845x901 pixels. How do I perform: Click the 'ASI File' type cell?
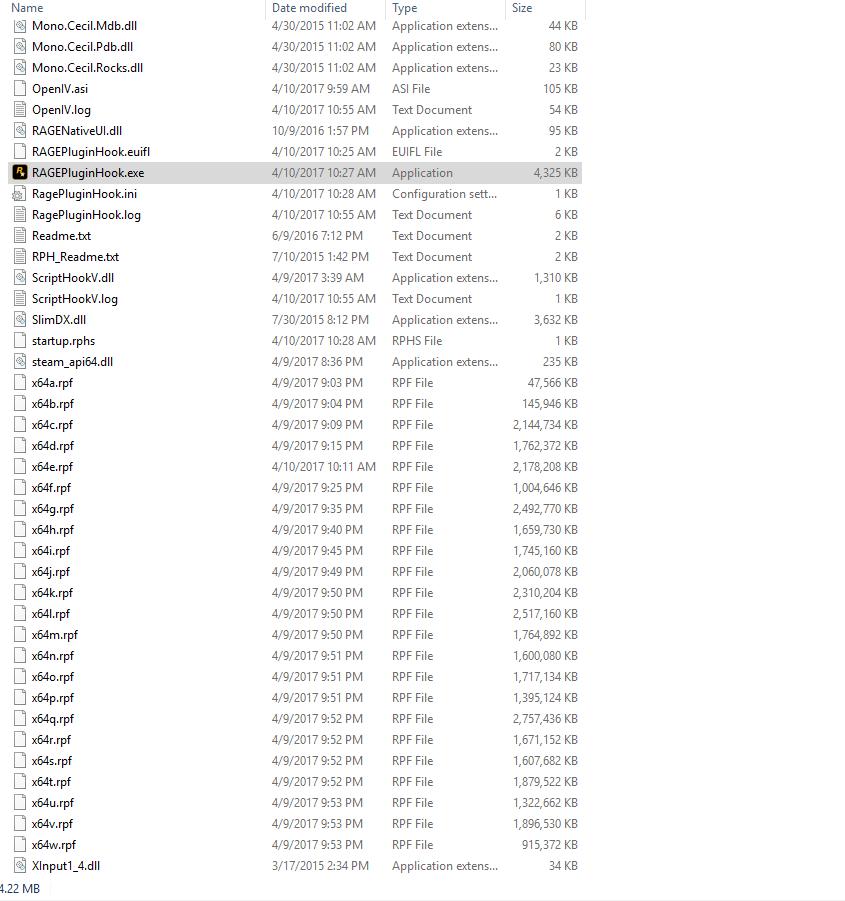click(411, 88)
